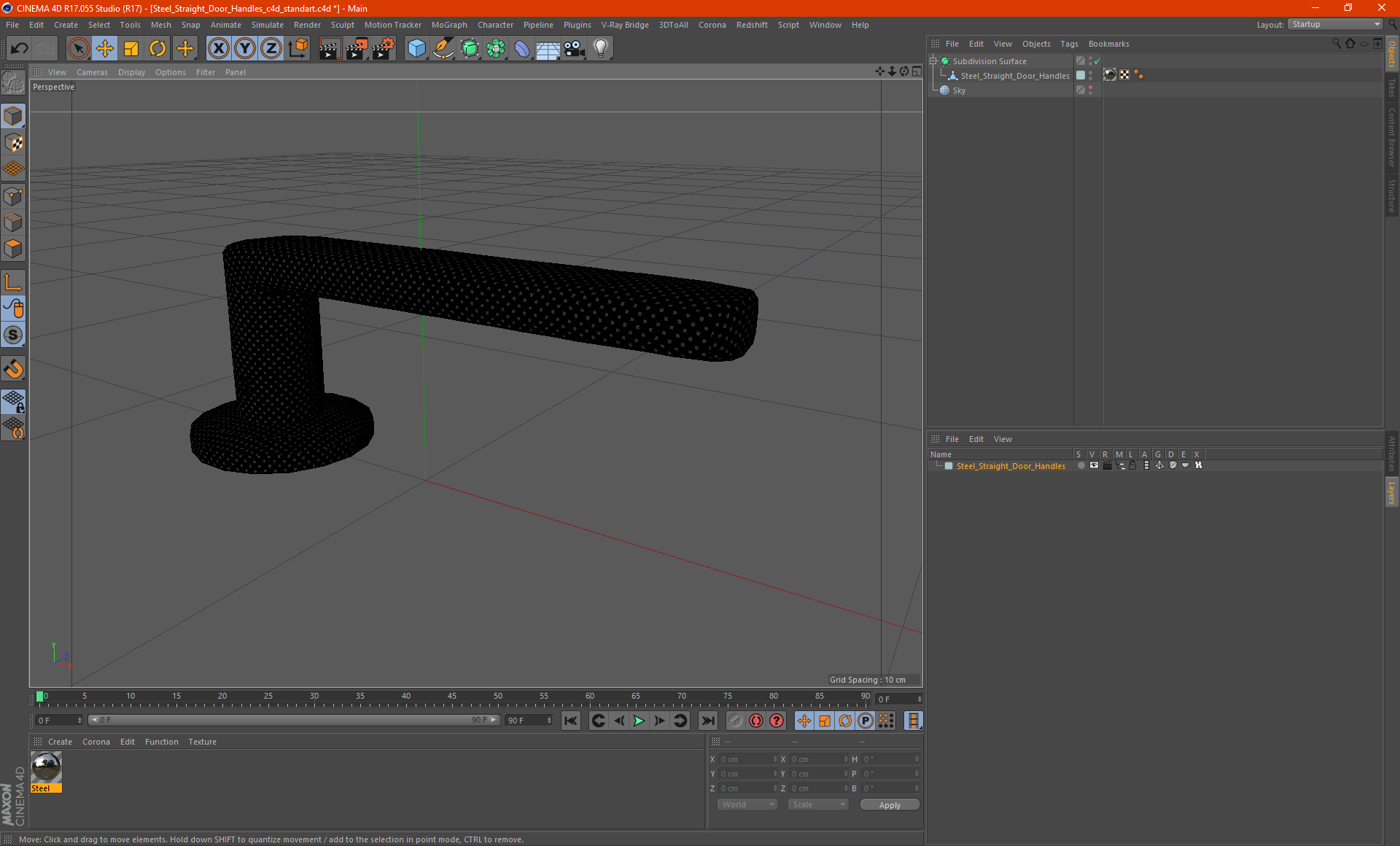Open the Scale mode dropdown
Screen dimensions: 1400x846
pos(818,804)
